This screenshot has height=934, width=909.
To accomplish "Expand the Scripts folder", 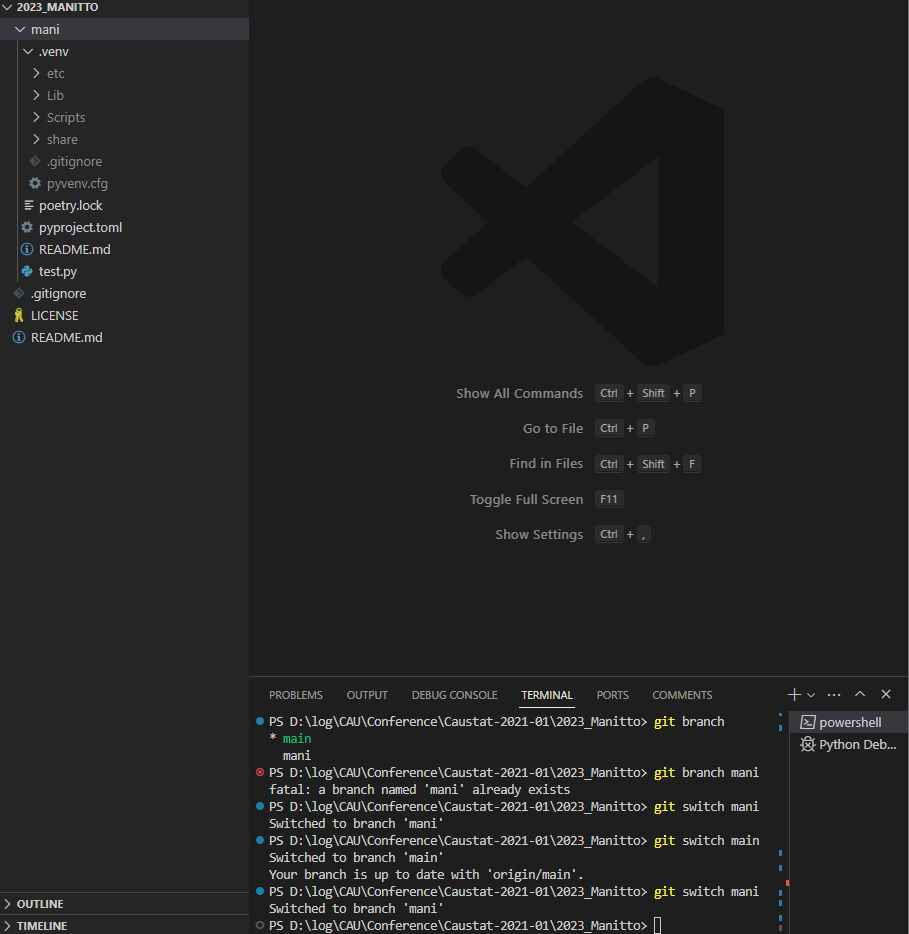I will pos(36,117).
